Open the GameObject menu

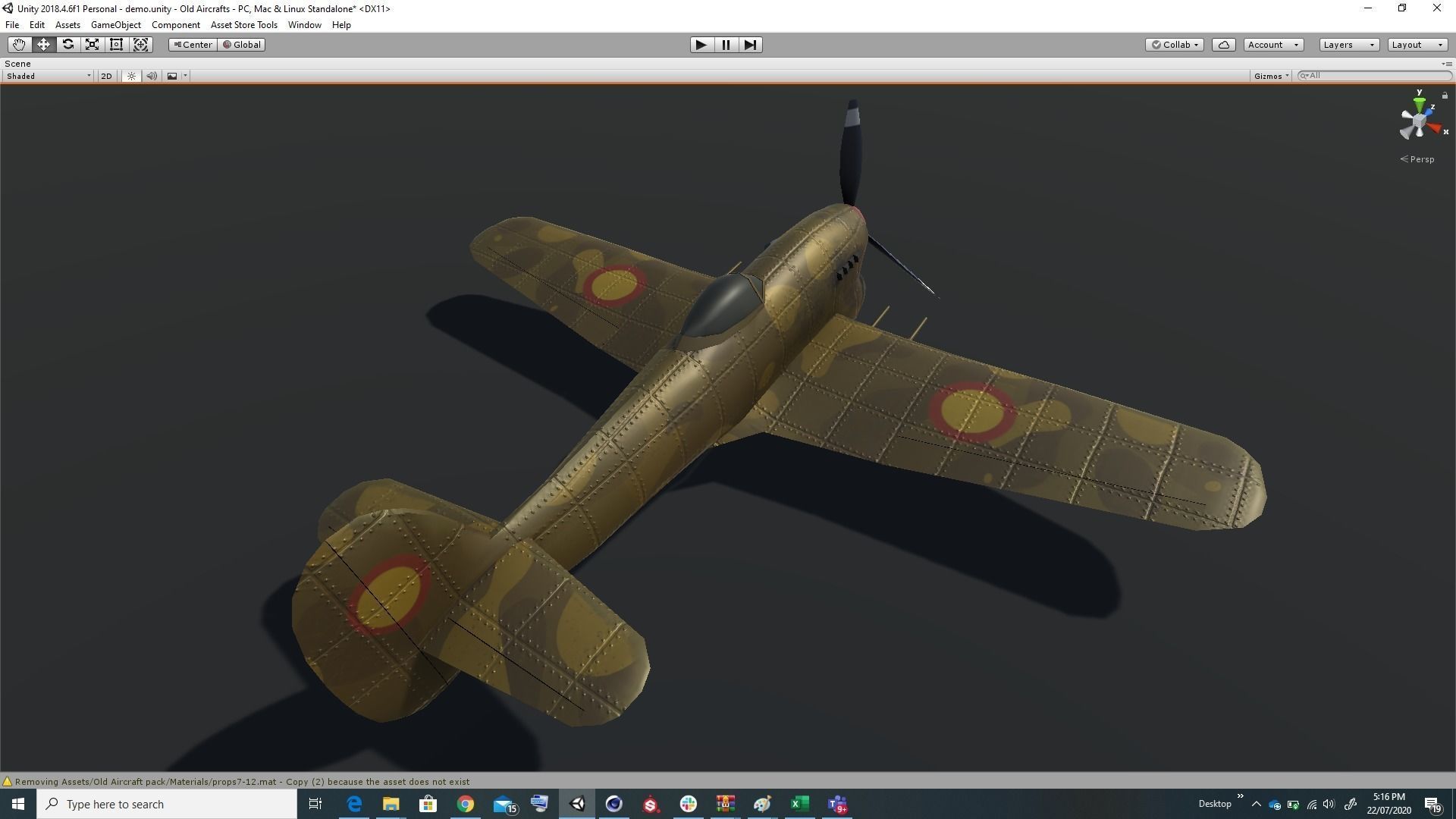click(x=116, y=25)
